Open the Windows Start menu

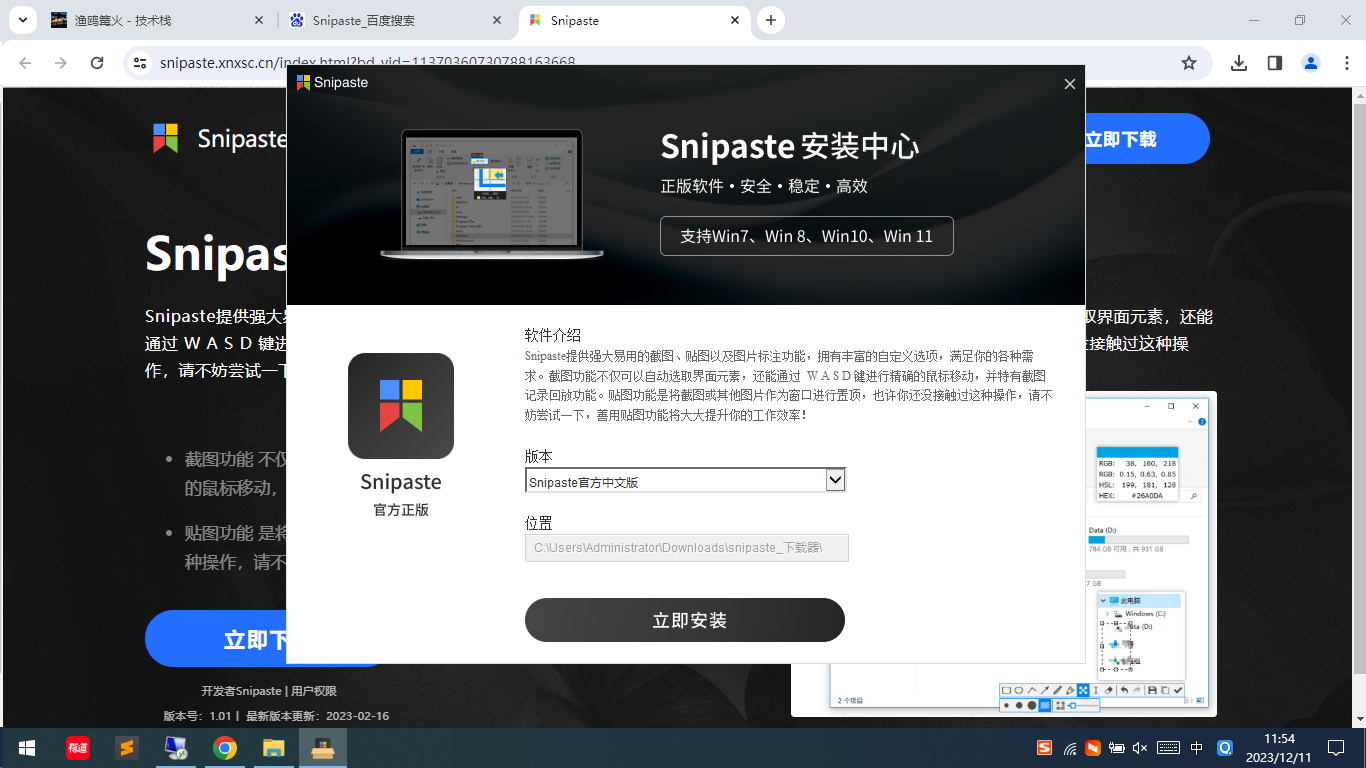(27, 748)
